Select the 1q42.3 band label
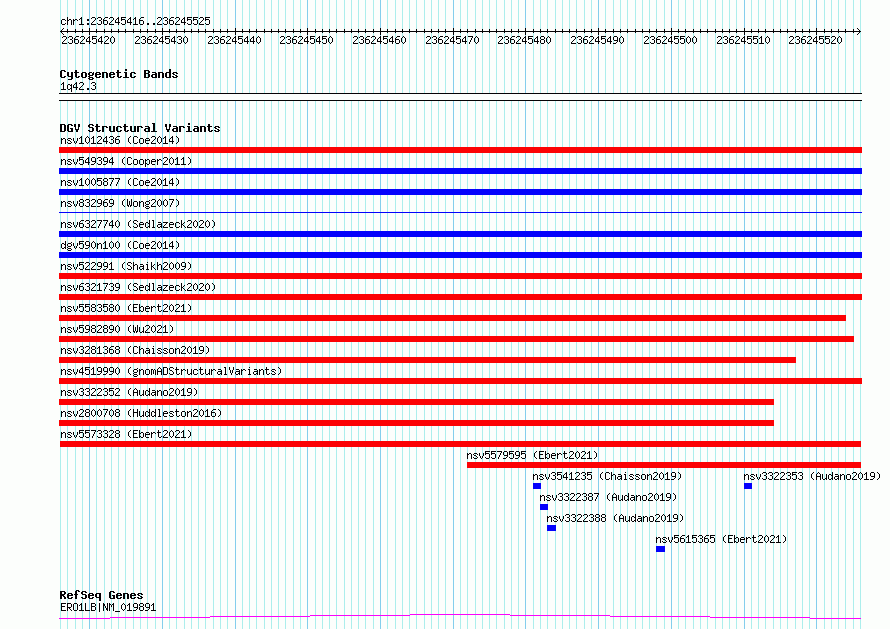890x629 pixels. click(x=78, y=86)
